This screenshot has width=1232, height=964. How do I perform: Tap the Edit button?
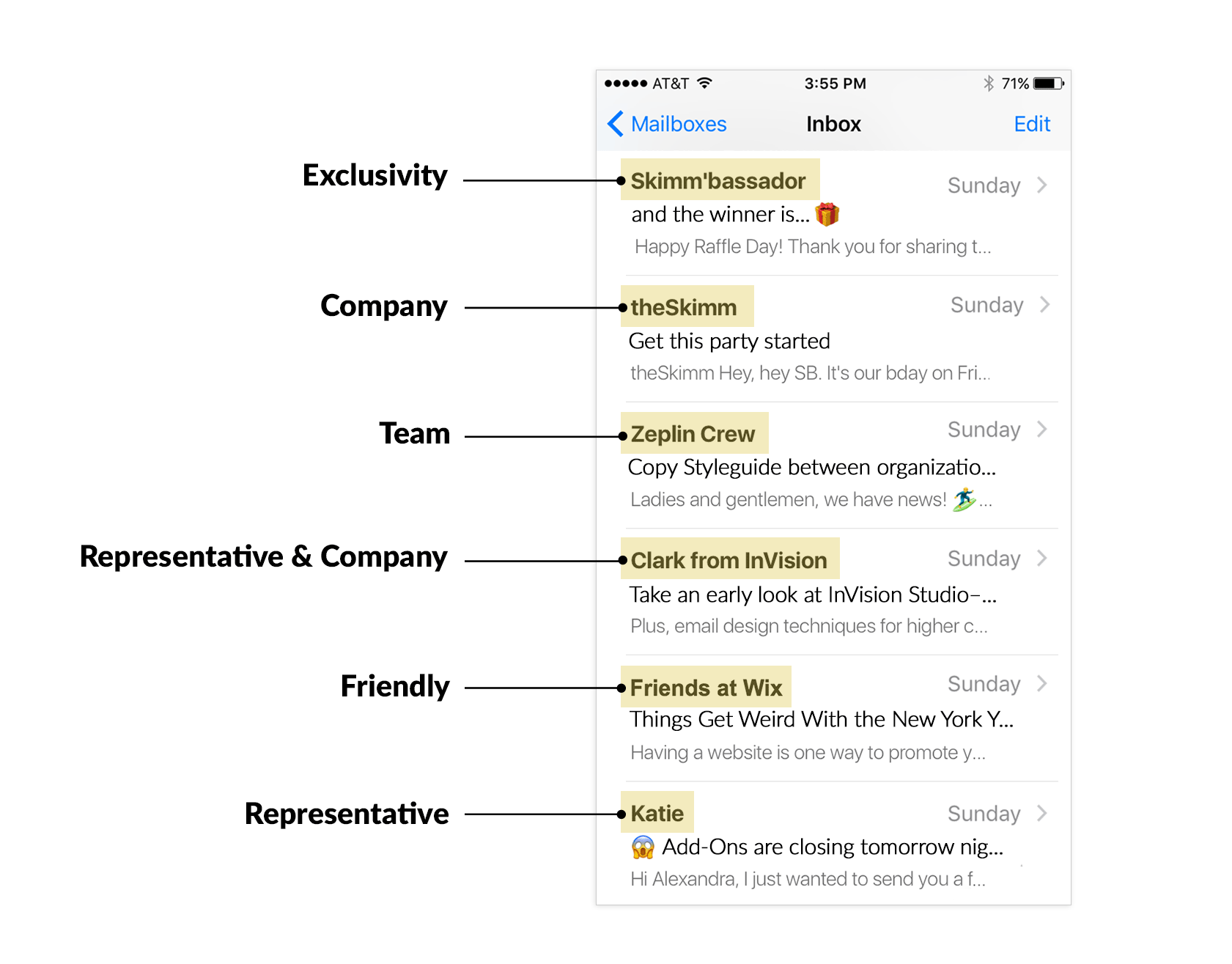(x=1032, y=124)
